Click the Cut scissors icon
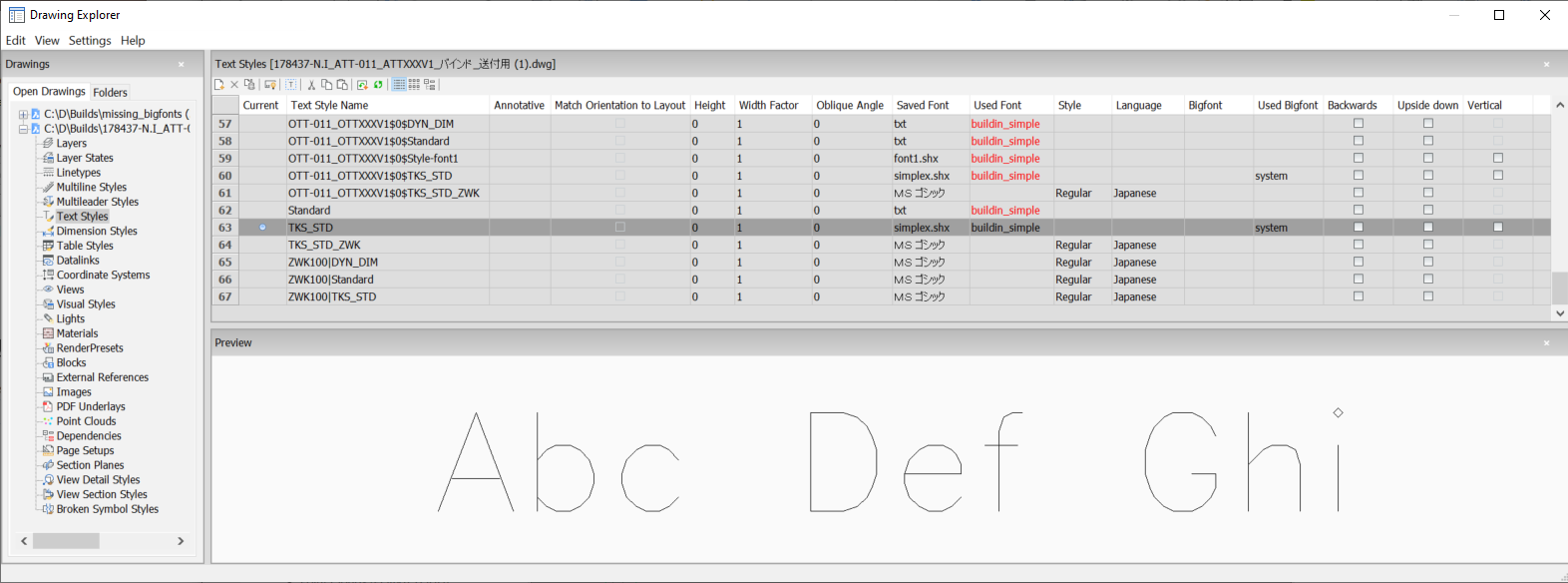The image size is (1568, 583). [x=311, y=85]
